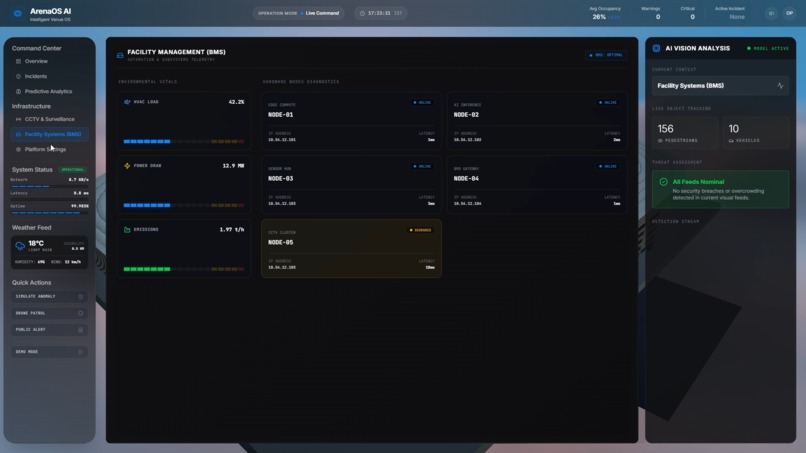This screenshot has width=806, height=453.
Task: Select the NODE-03 Sensor Hub card
Action: (x=351, y=185)
